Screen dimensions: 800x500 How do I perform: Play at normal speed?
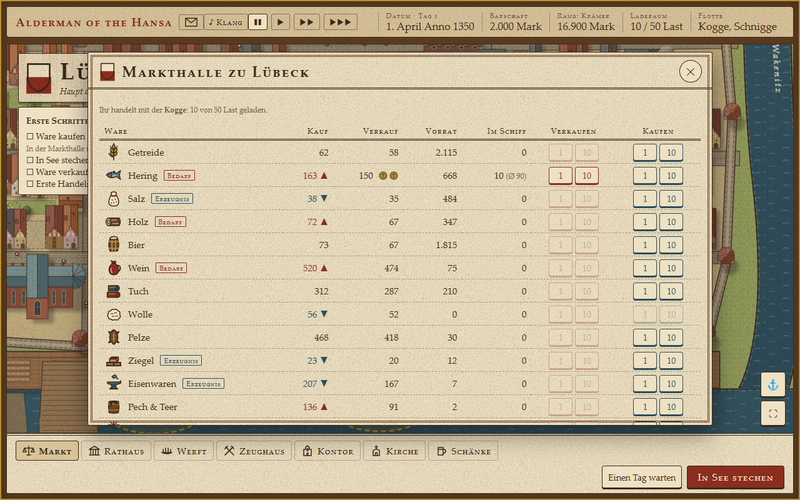[x=280, y=22]
